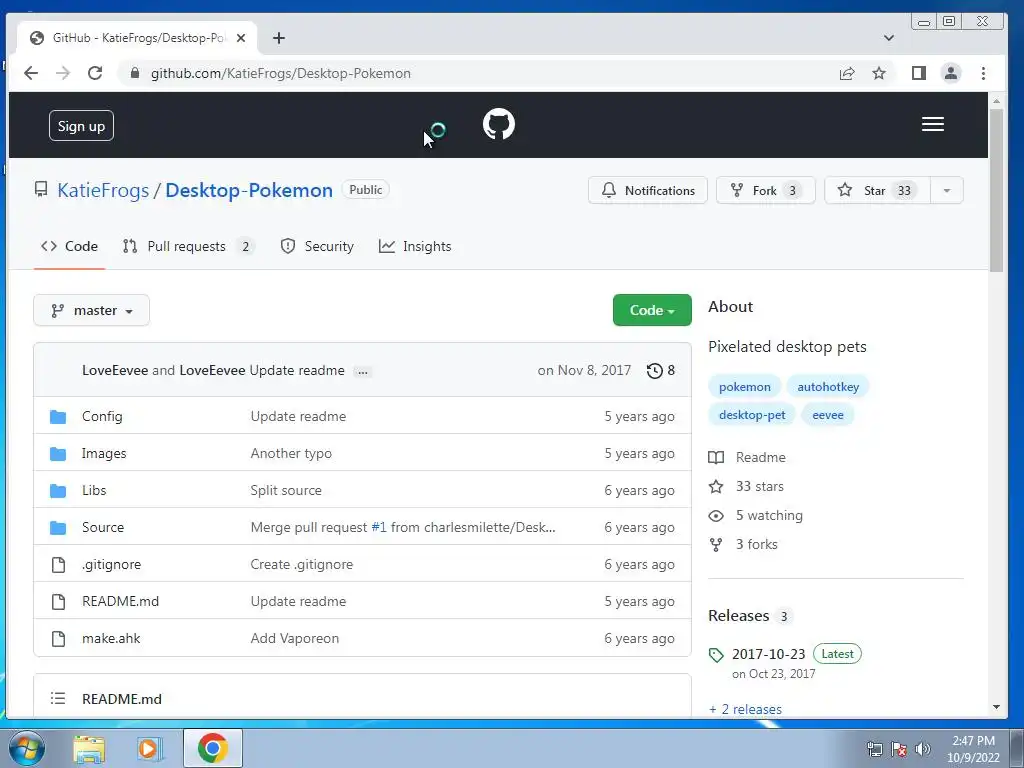This screenshot has width=1024, height=768.
Task: Open the 3 forks link
Action: pos(743,544)
